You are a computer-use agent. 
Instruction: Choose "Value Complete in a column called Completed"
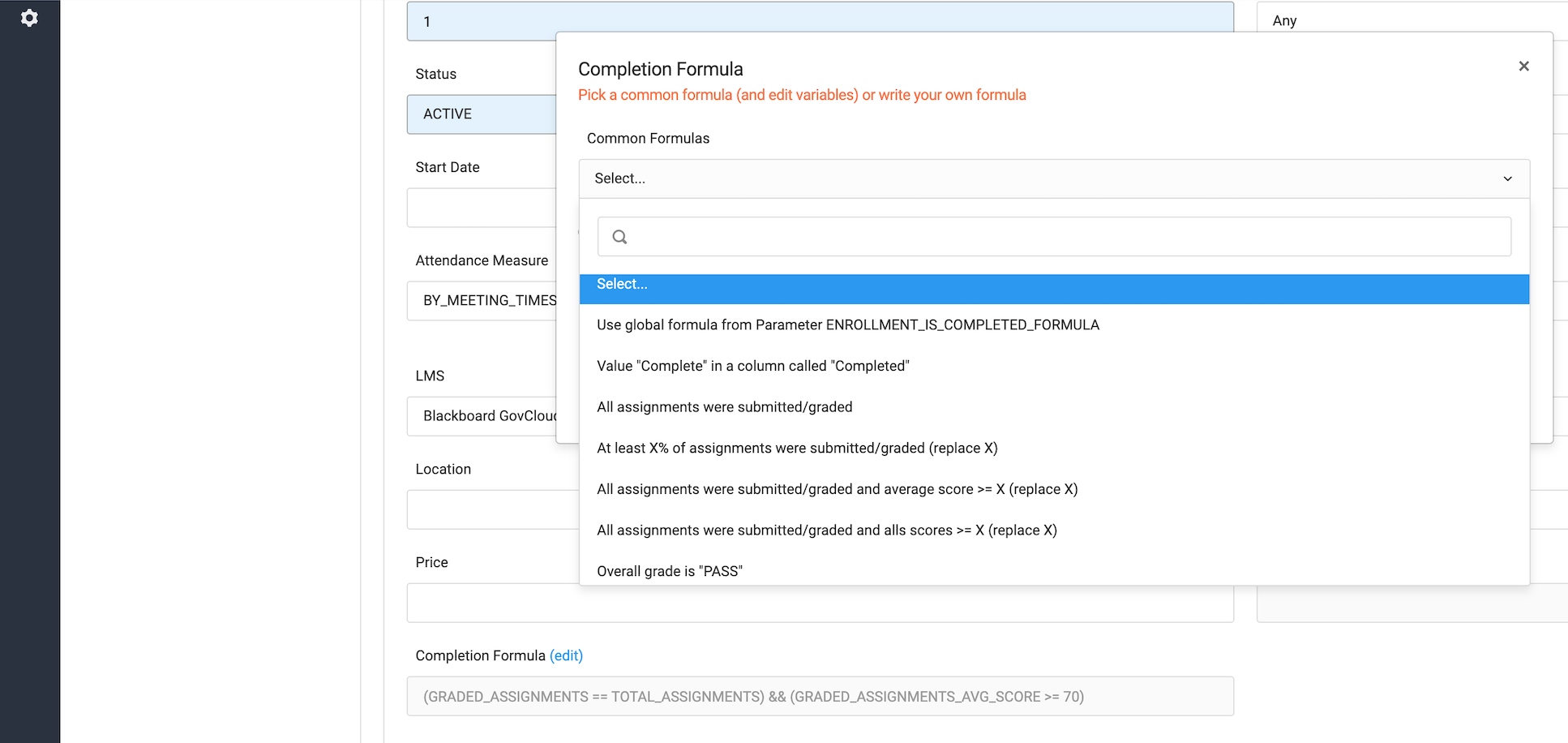pyautogui.click(x=753, y=366)
